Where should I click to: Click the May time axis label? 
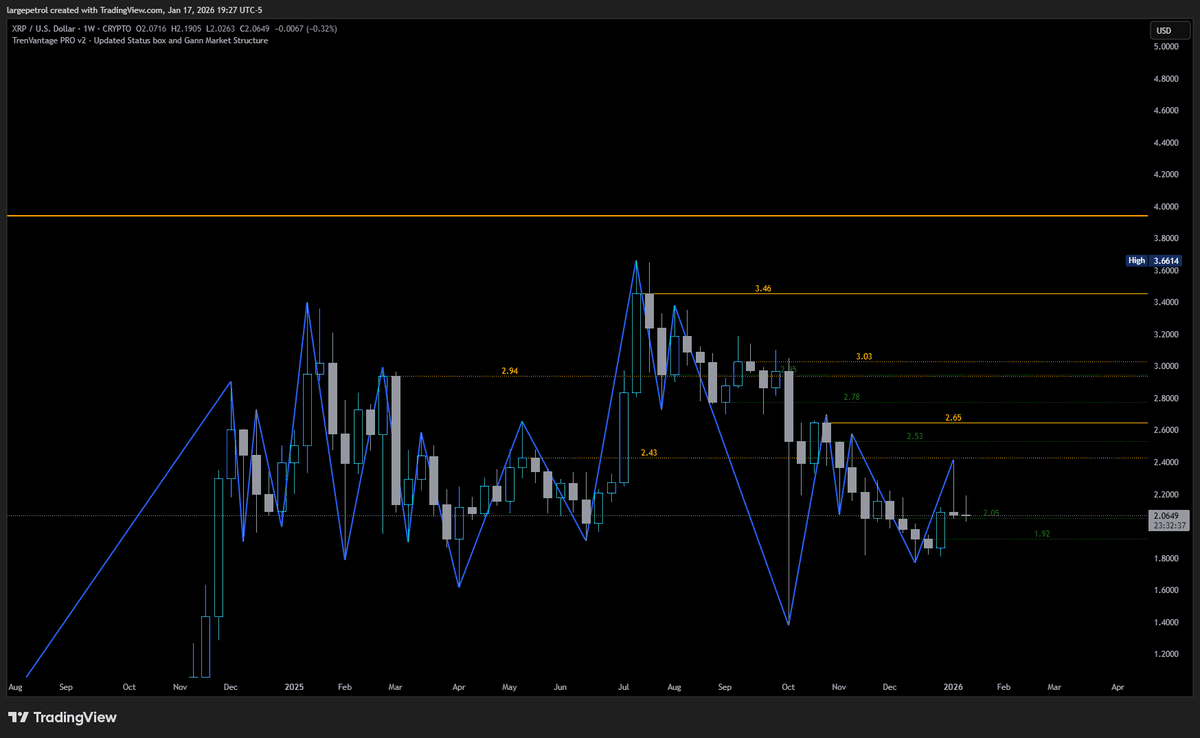(x=509, y=688)
